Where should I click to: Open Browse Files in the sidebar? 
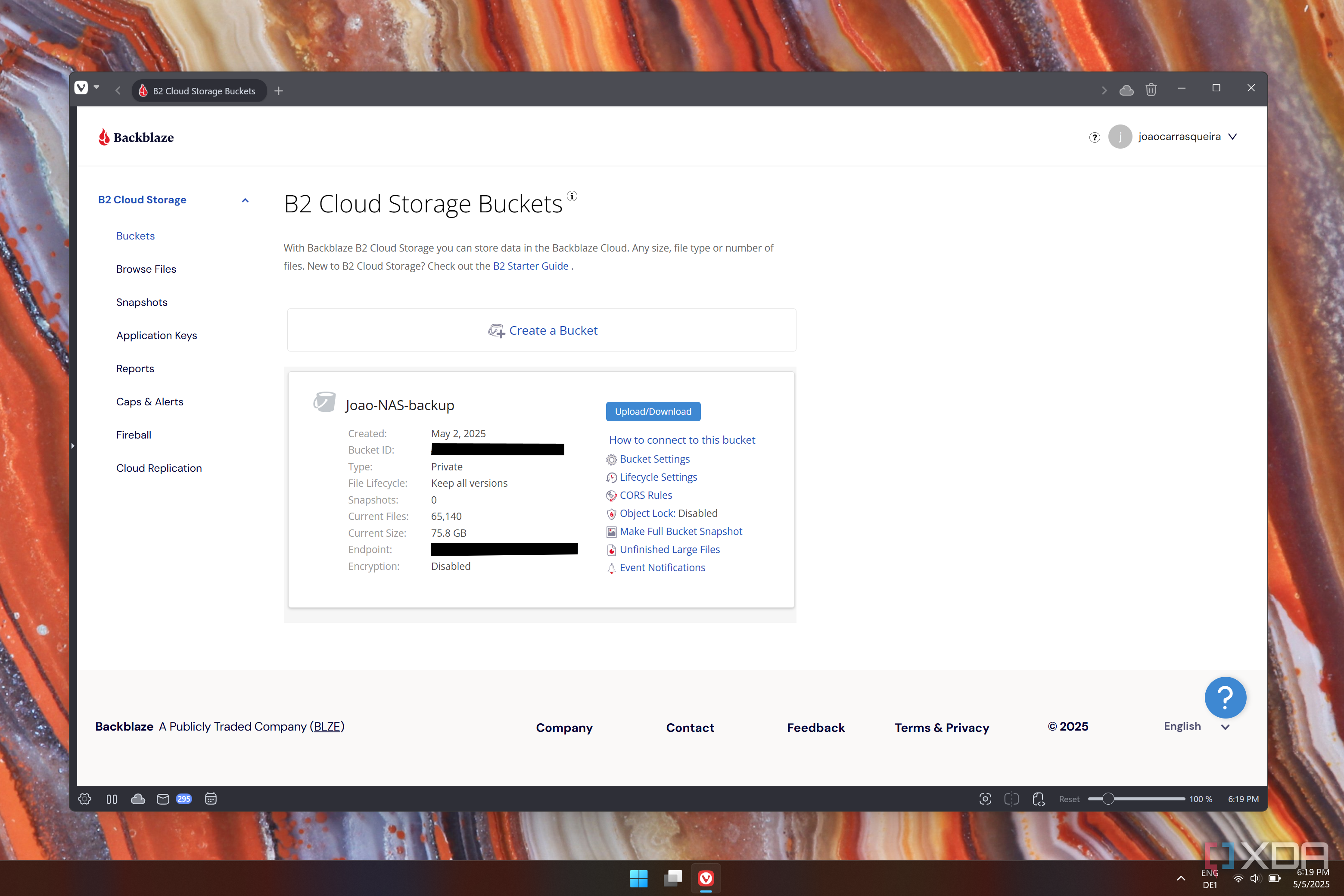[146, 269]
